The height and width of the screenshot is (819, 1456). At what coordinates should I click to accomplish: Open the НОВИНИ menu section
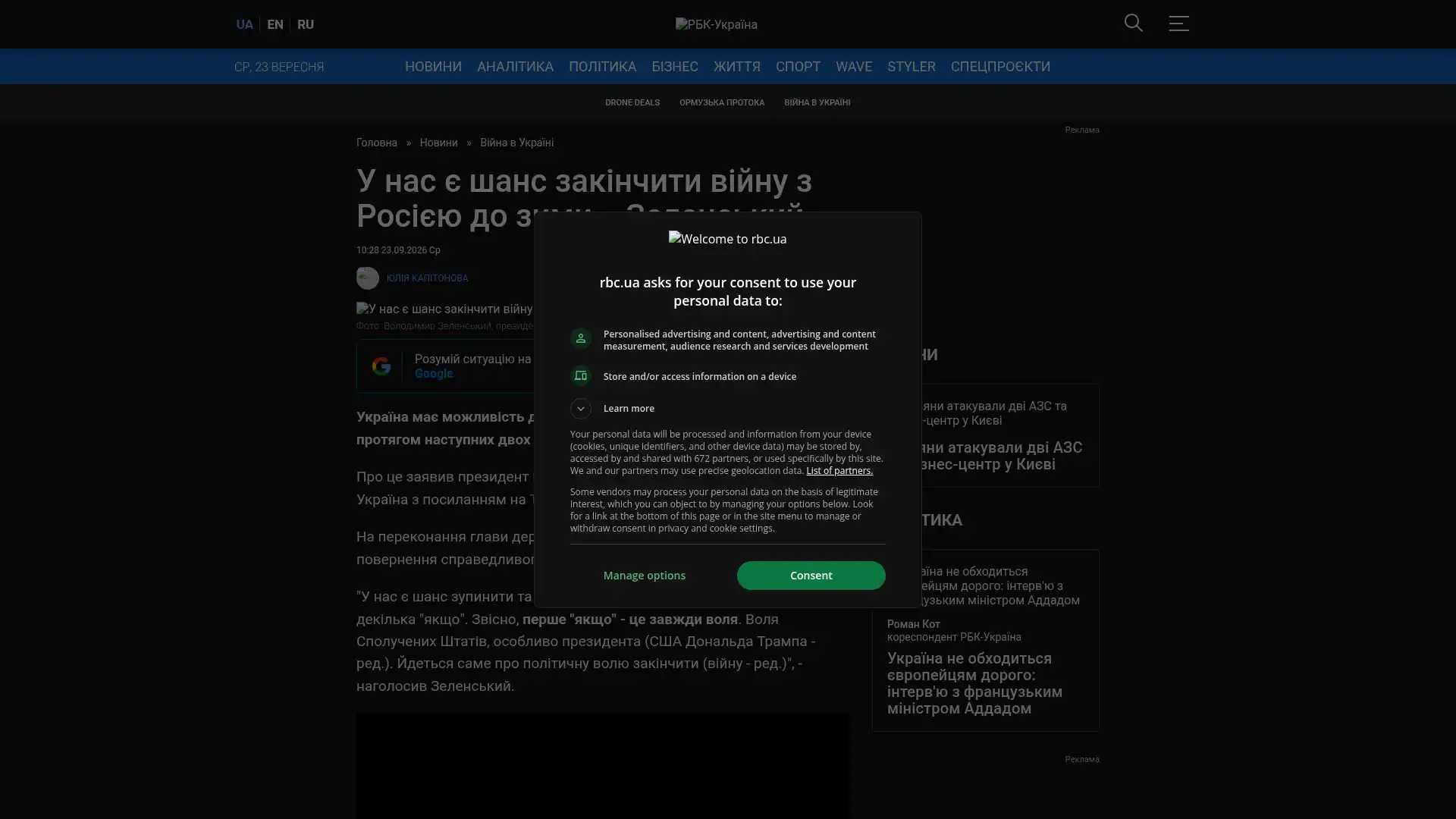click(x=433, y=67)
